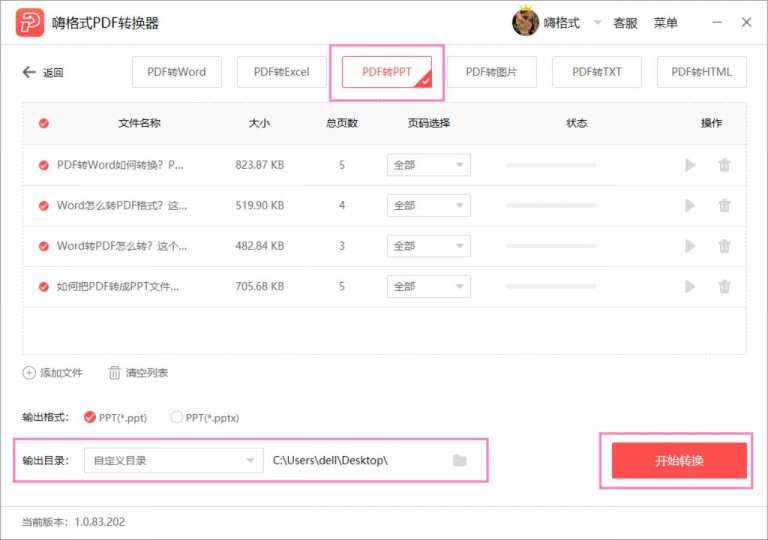
Task: Delete the 如何把PDF转成PPT文件 file with trash icon
Action: [724, 287]
